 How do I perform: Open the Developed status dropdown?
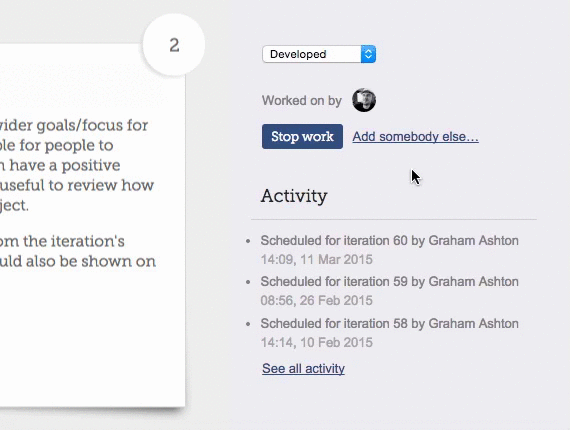(319, 54)
